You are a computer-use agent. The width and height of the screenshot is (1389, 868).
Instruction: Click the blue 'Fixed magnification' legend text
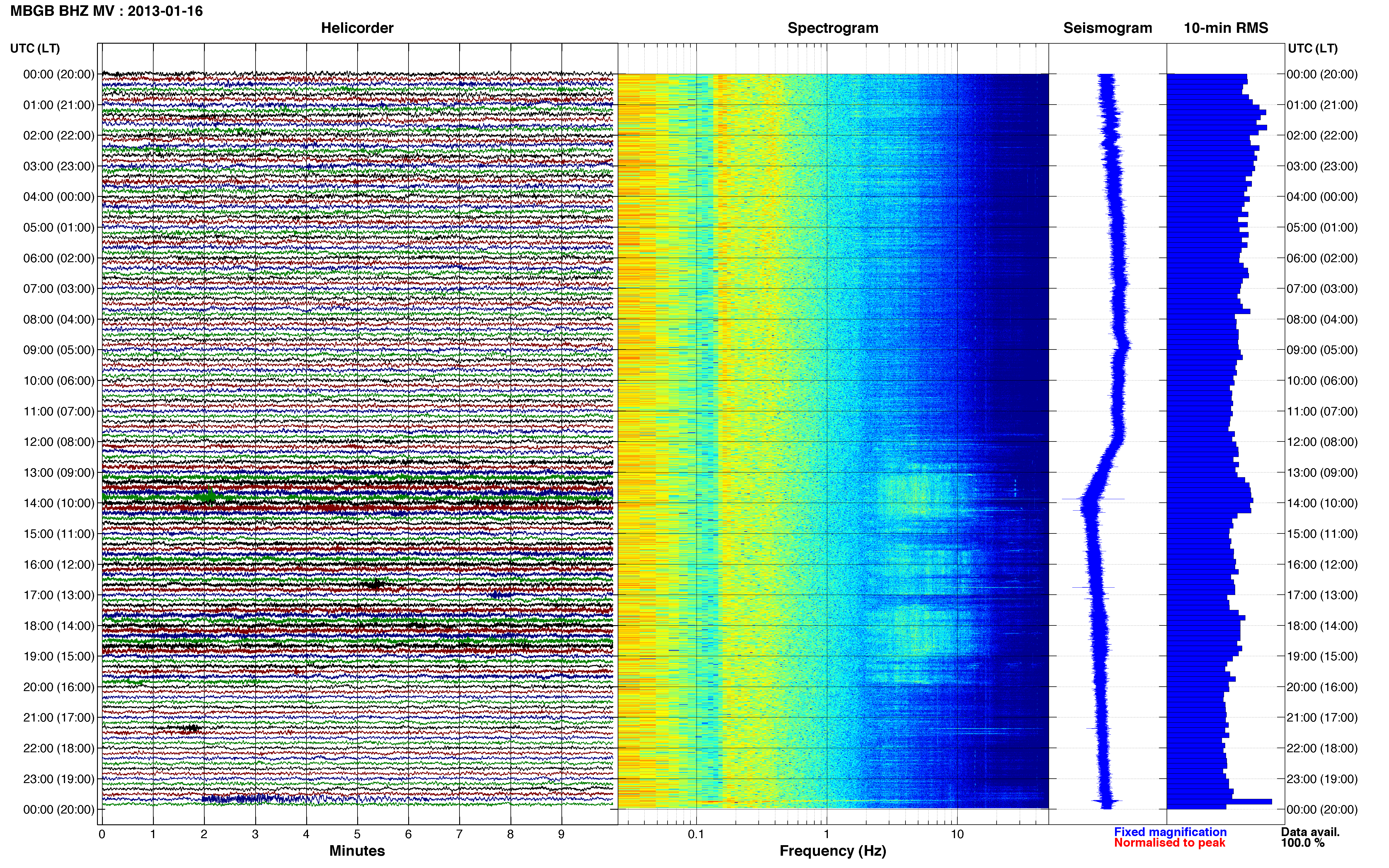pyautogui.click(x=1170, y=832)
